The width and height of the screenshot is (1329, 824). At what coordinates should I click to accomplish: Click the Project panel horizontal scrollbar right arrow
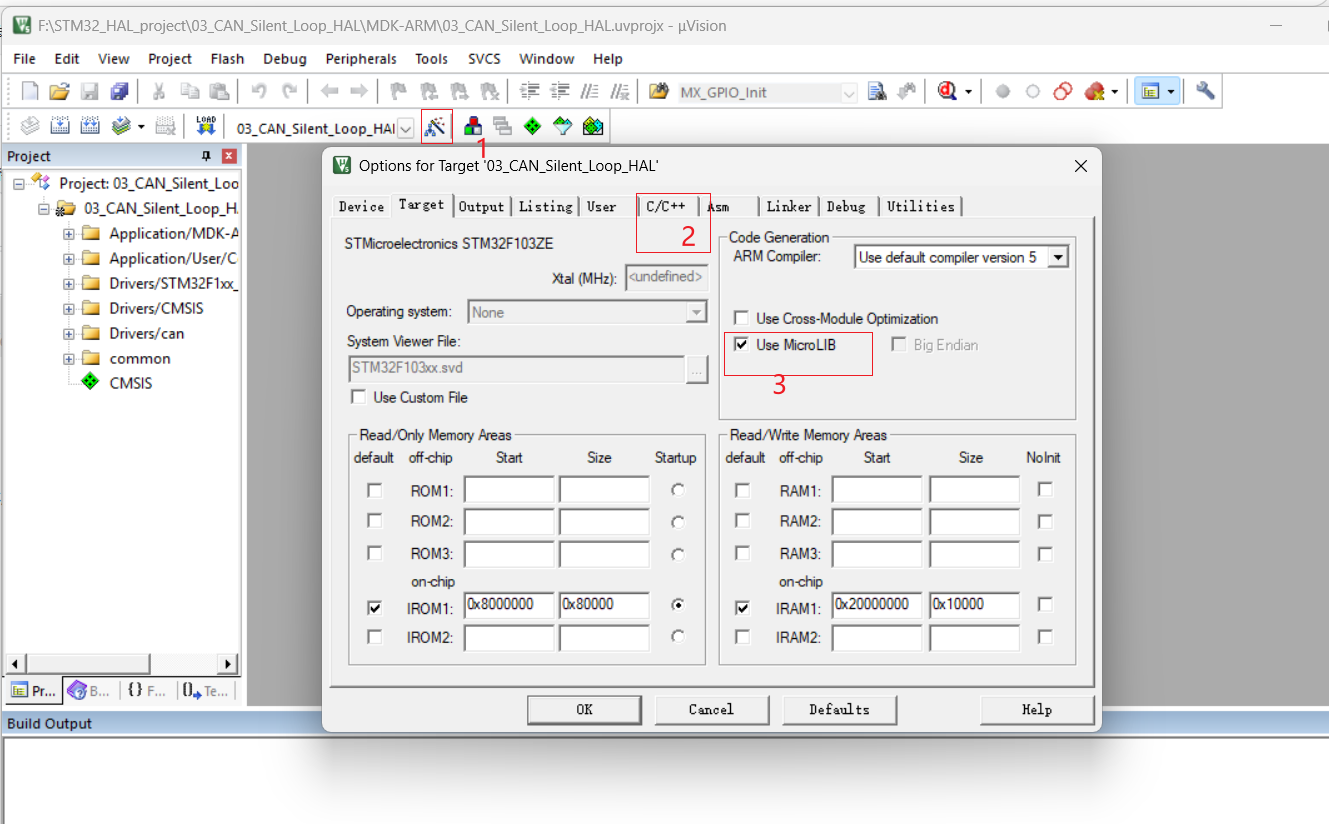(x=229, y=664)
